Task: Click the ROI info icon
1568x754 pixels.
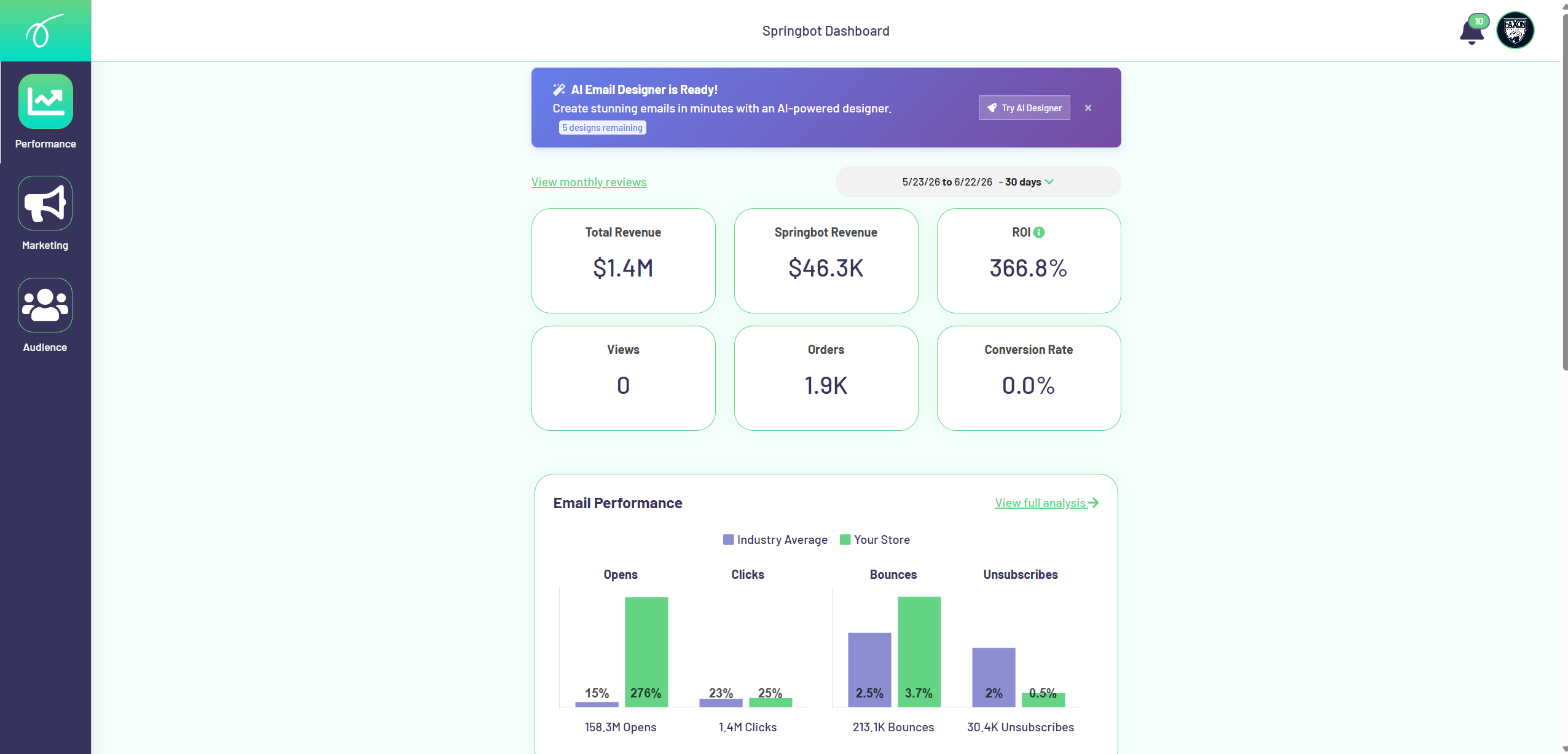Action: coord(1039,232)
